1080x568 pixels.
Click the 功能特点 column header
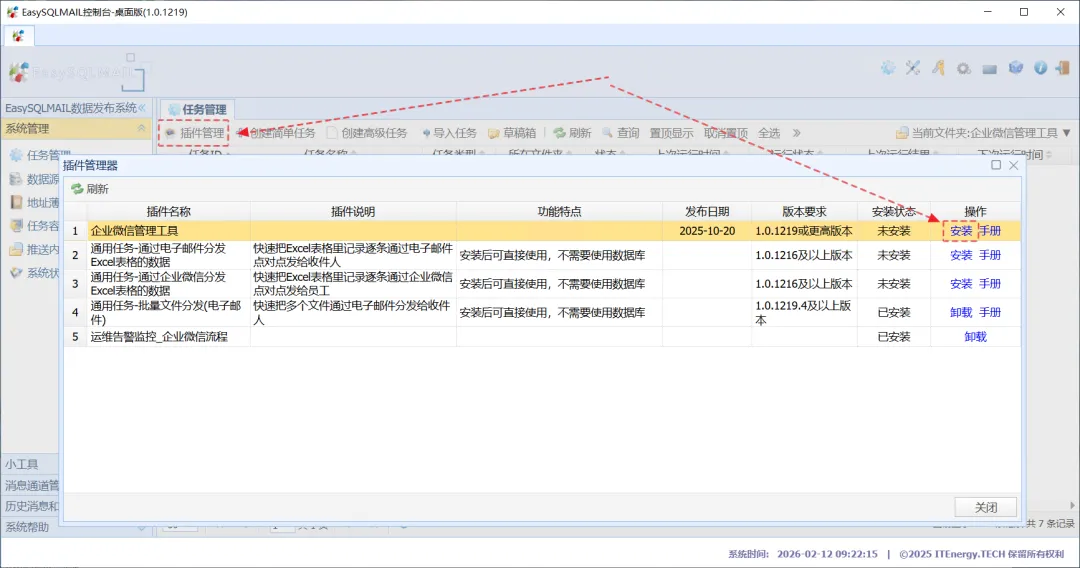(x=559, y=211)
